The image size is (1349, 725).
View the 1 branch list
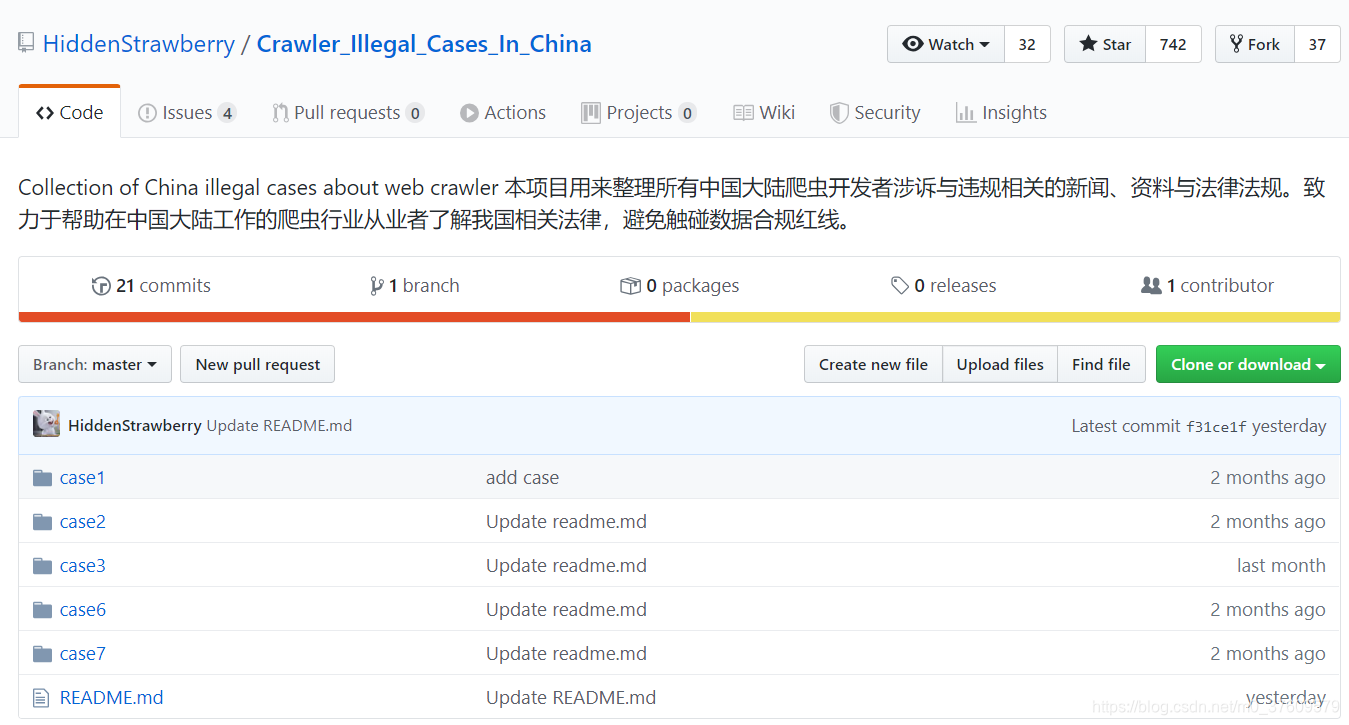pos(415,286)
